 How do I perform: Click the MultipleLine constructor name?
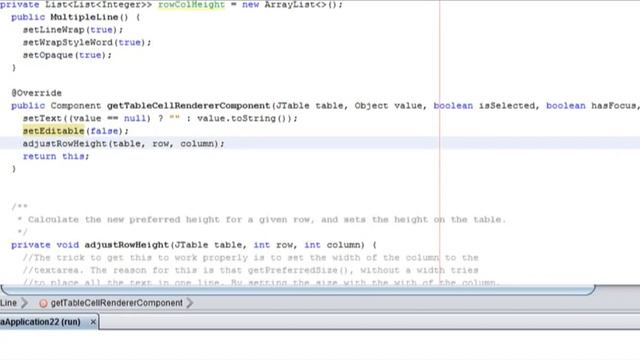pyautogui.click(x=84, y=17)
